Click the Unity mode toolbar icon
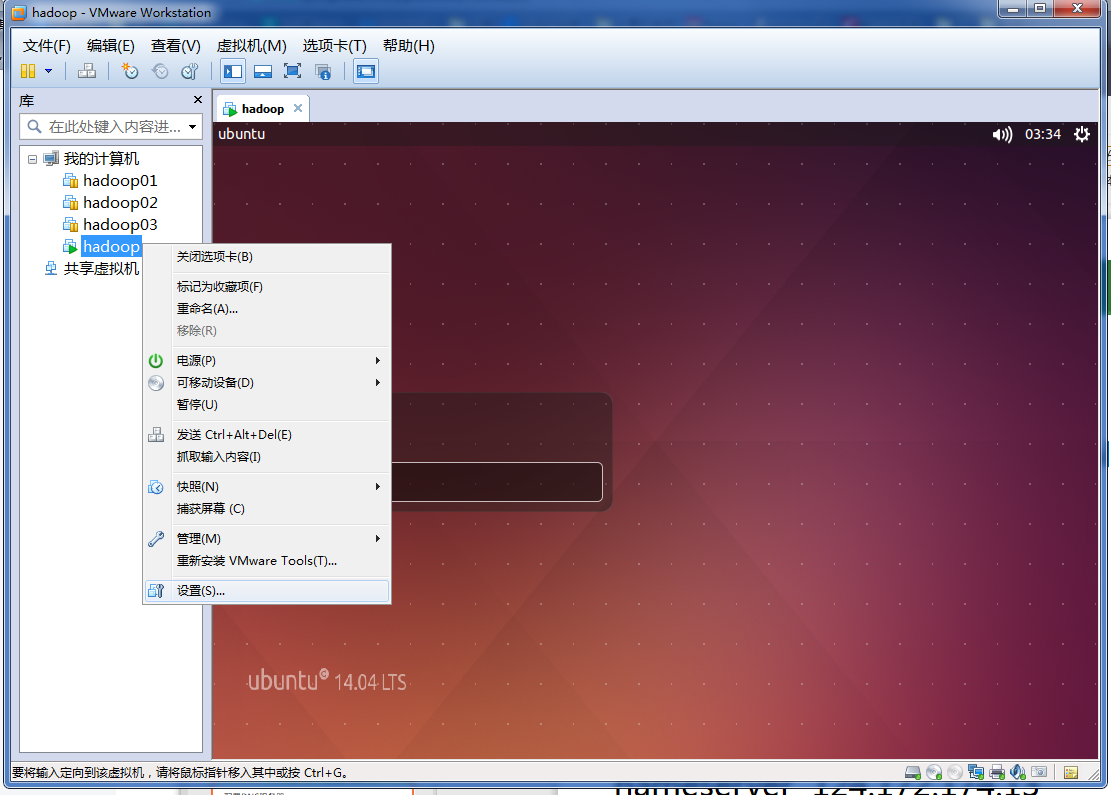Image resolution: width=1111 pixels, height=795 pixels. pyautogui.click(x=323, y=71)
